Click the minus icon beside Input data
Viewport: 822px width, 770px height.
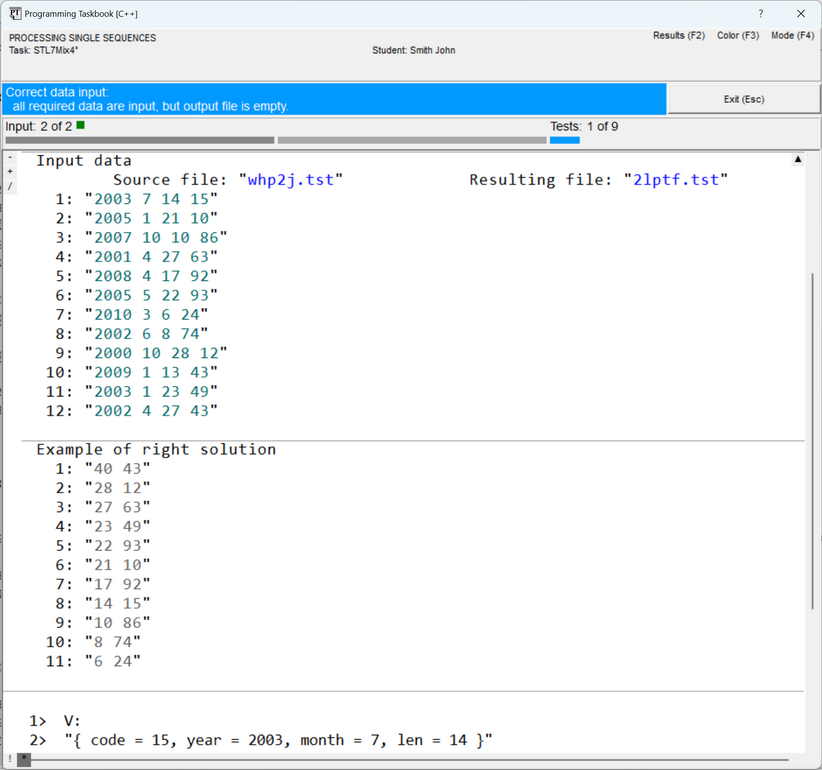[10, 158]
